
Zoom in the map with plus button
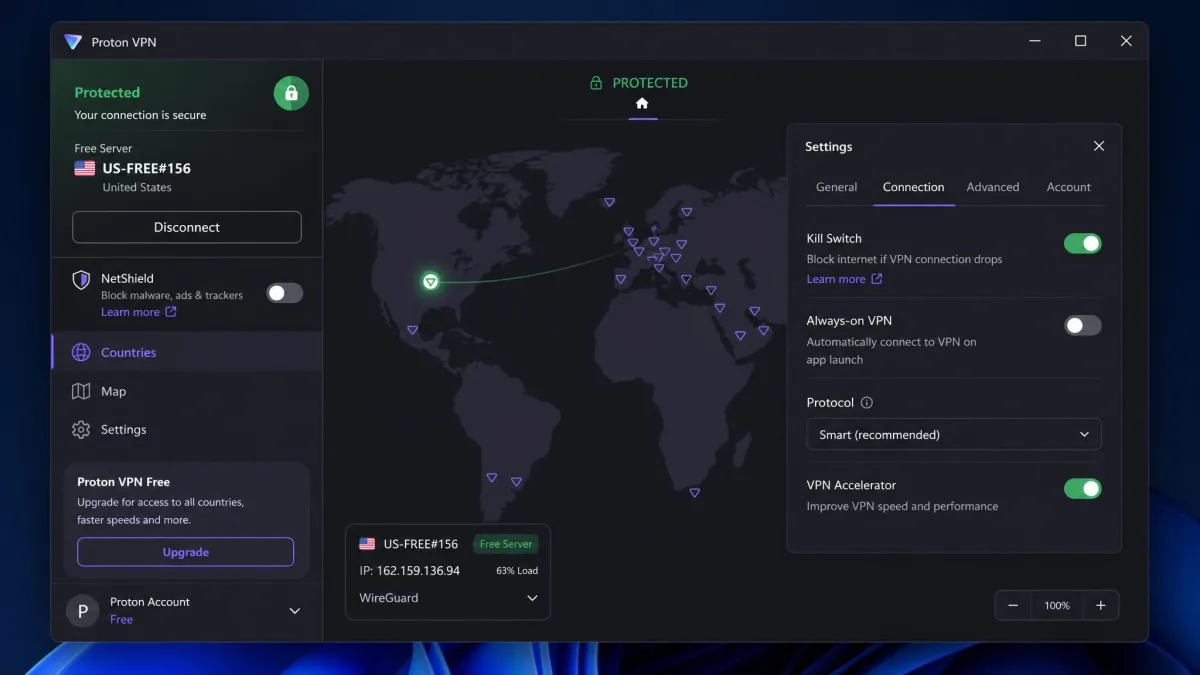(x=1101, y=605)
